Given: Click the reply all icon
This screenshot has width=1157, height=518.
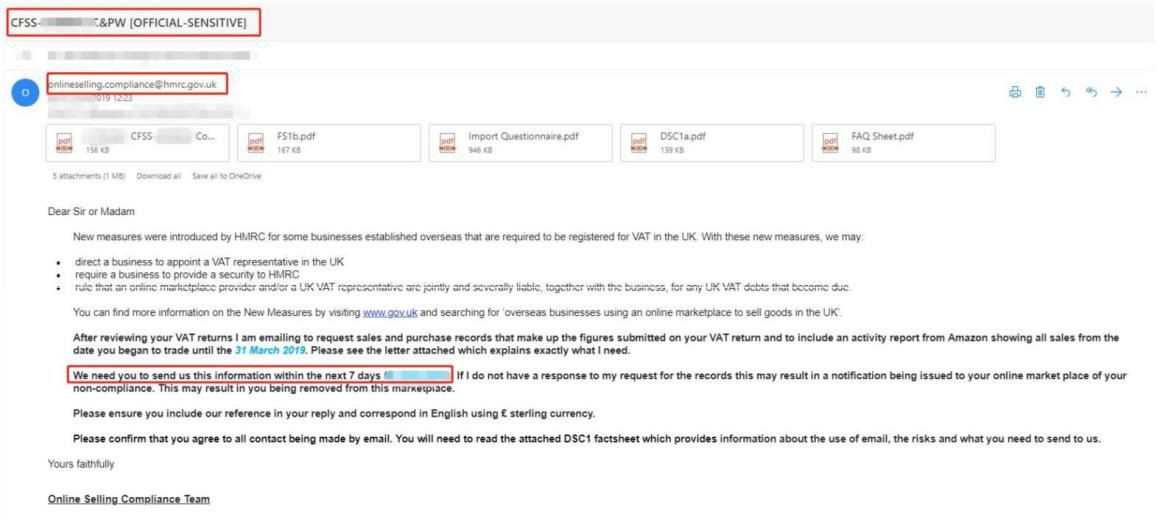Looking at the screenshot, I should (x=1092, y=92).
